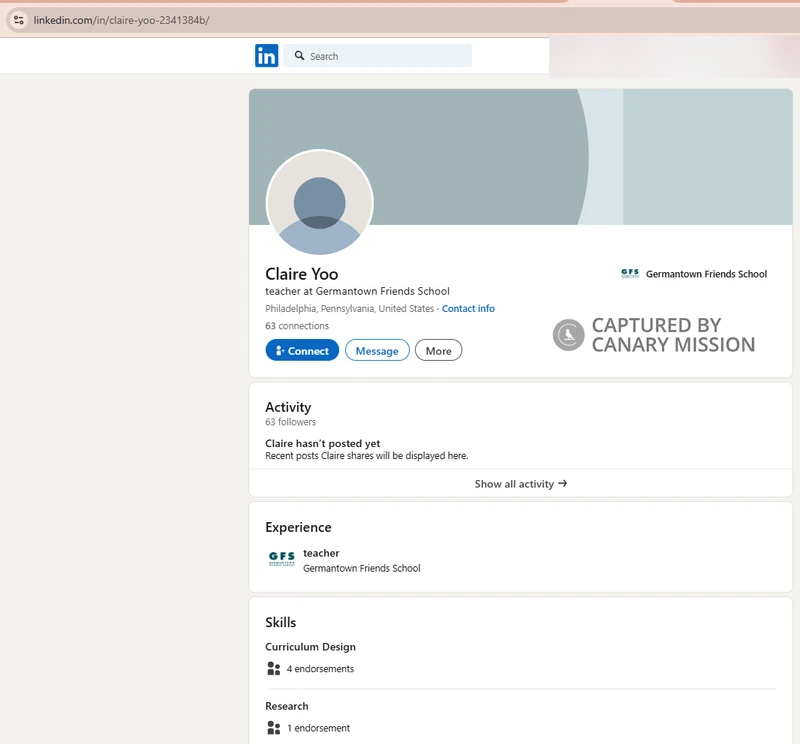The image size is (800, 744).
Task: Click Show all activity link
Action: point(520,484)
